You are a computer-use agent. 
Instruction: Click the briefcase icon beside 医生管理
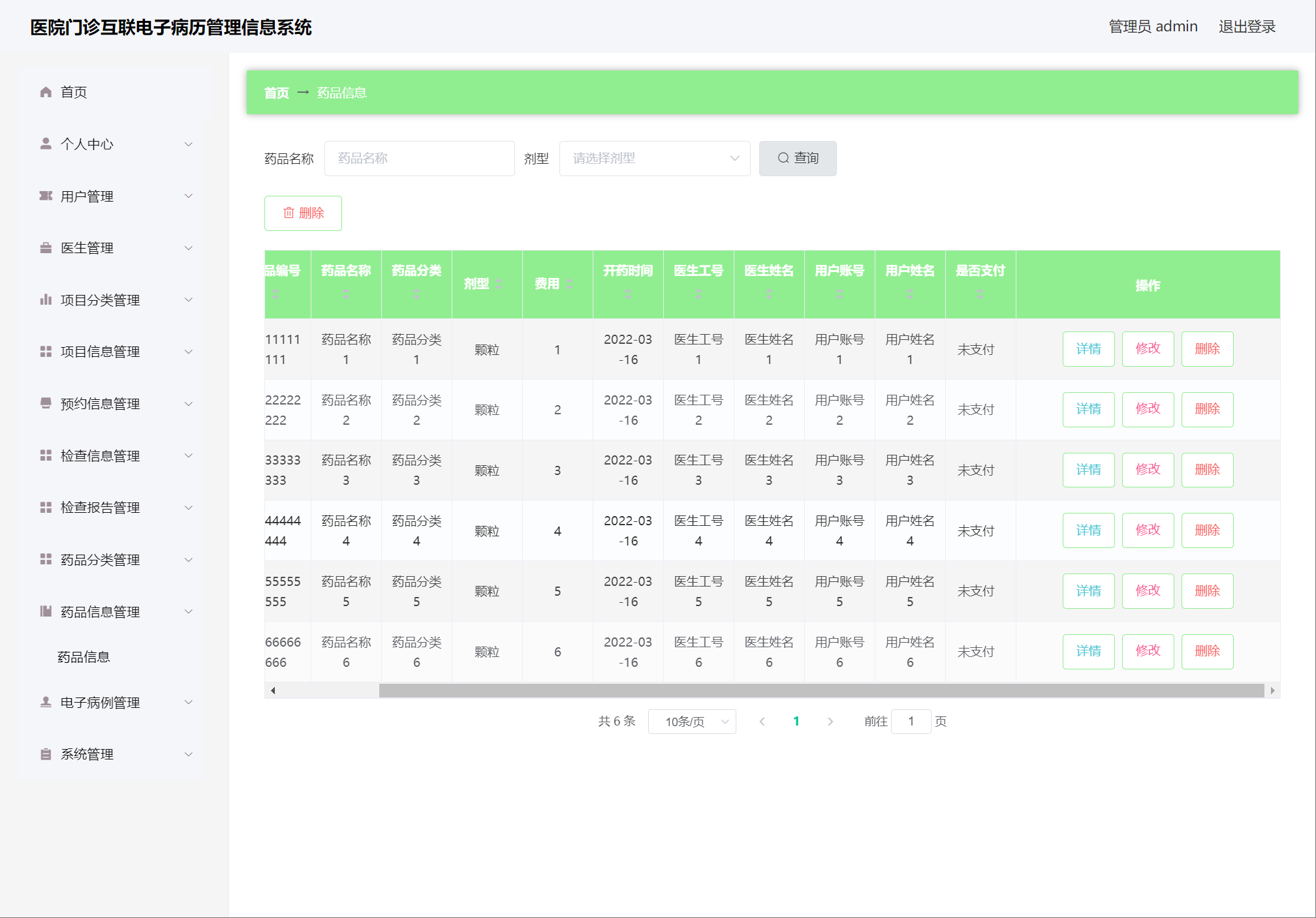(46, 248)
